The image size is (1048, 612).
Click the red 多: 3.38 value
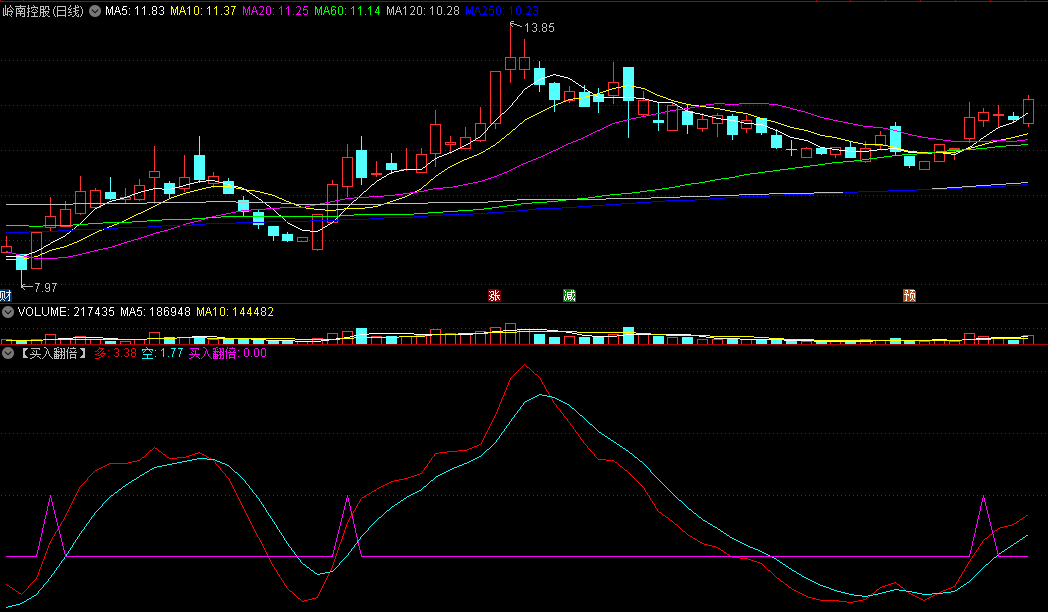click(x=115, y=353)
